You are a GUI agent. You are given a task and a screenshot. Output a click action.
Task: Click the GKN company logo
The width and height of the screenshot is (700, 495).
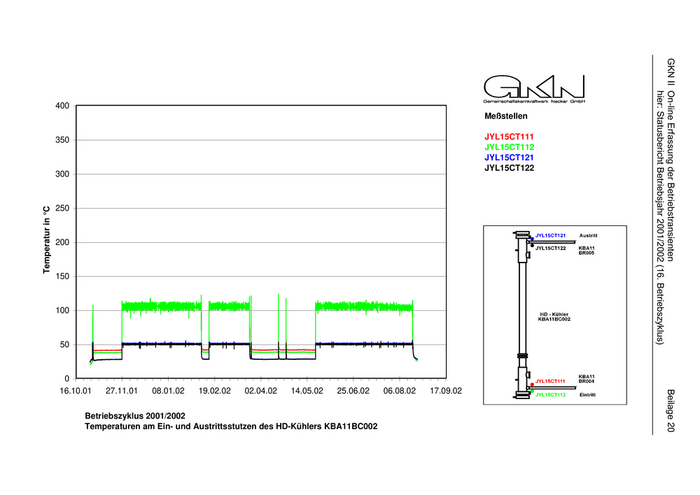click(534, 89)
